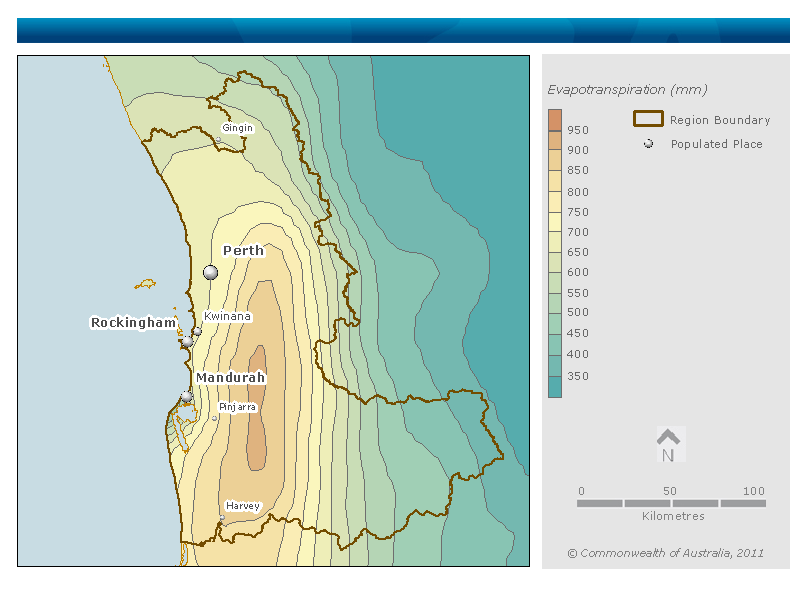Click the Kwinana populated place marker
The width and height of the screenshot is (790, 594).
pos(198,332)
